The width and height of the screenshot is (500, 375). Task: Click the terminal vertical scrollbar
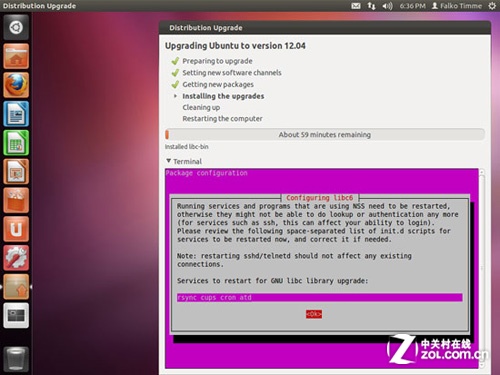[482, 269]
